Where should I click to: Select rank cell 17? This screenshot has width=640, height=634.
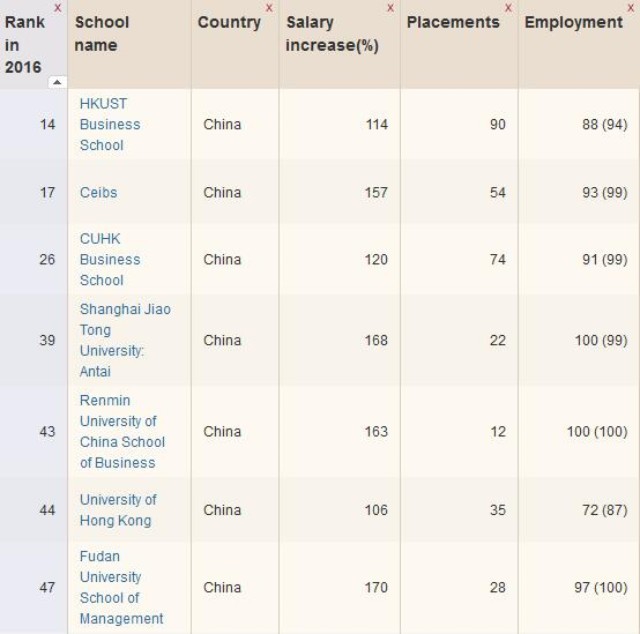pyautogui.click(x=47, y=192)
